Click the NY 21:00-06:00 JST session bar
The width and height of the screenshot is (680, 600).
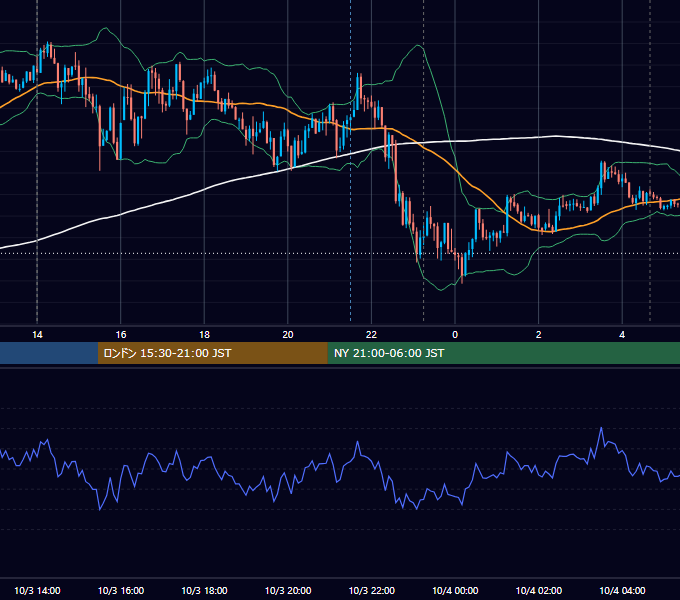[503, 353]
